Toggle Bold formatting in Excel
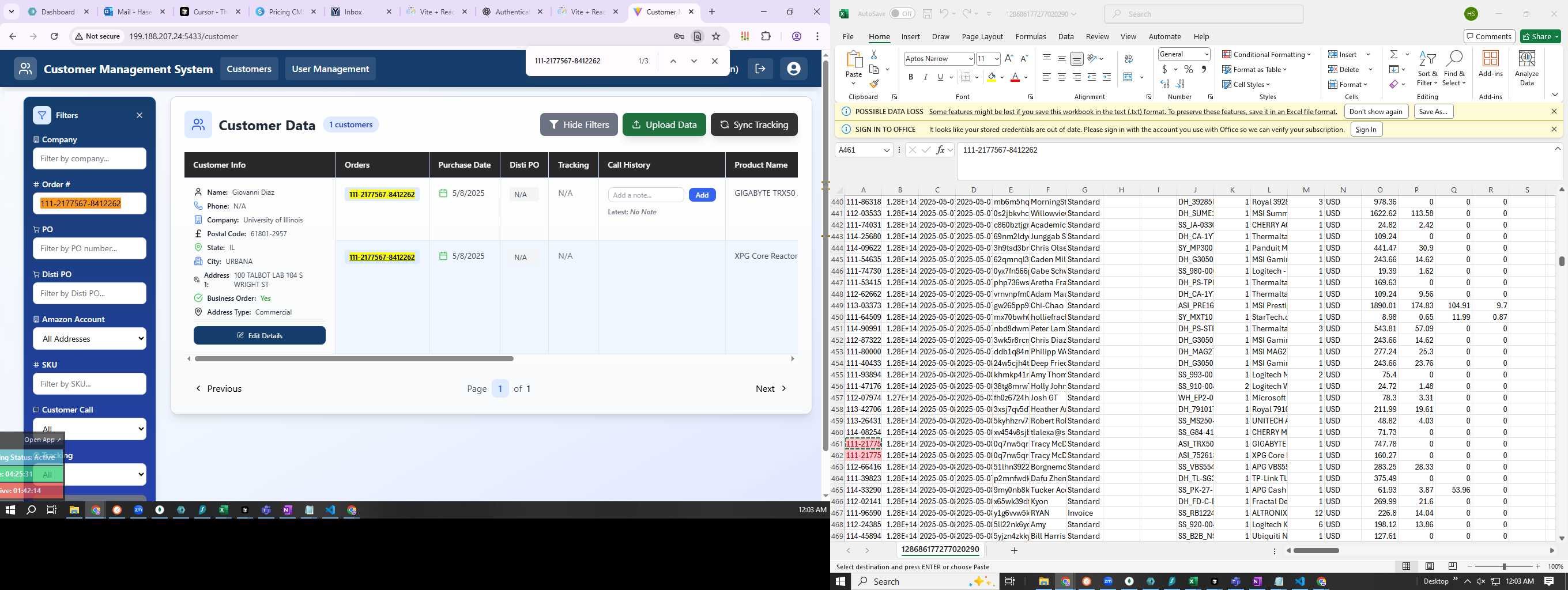Screen dimensions: 1568x590 [x=911, y=77]
